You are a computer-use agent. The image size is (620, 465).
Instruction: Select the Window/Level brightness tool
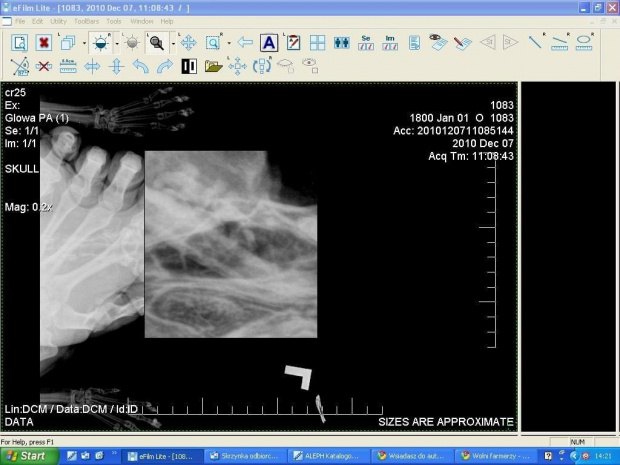coord(101,43)
